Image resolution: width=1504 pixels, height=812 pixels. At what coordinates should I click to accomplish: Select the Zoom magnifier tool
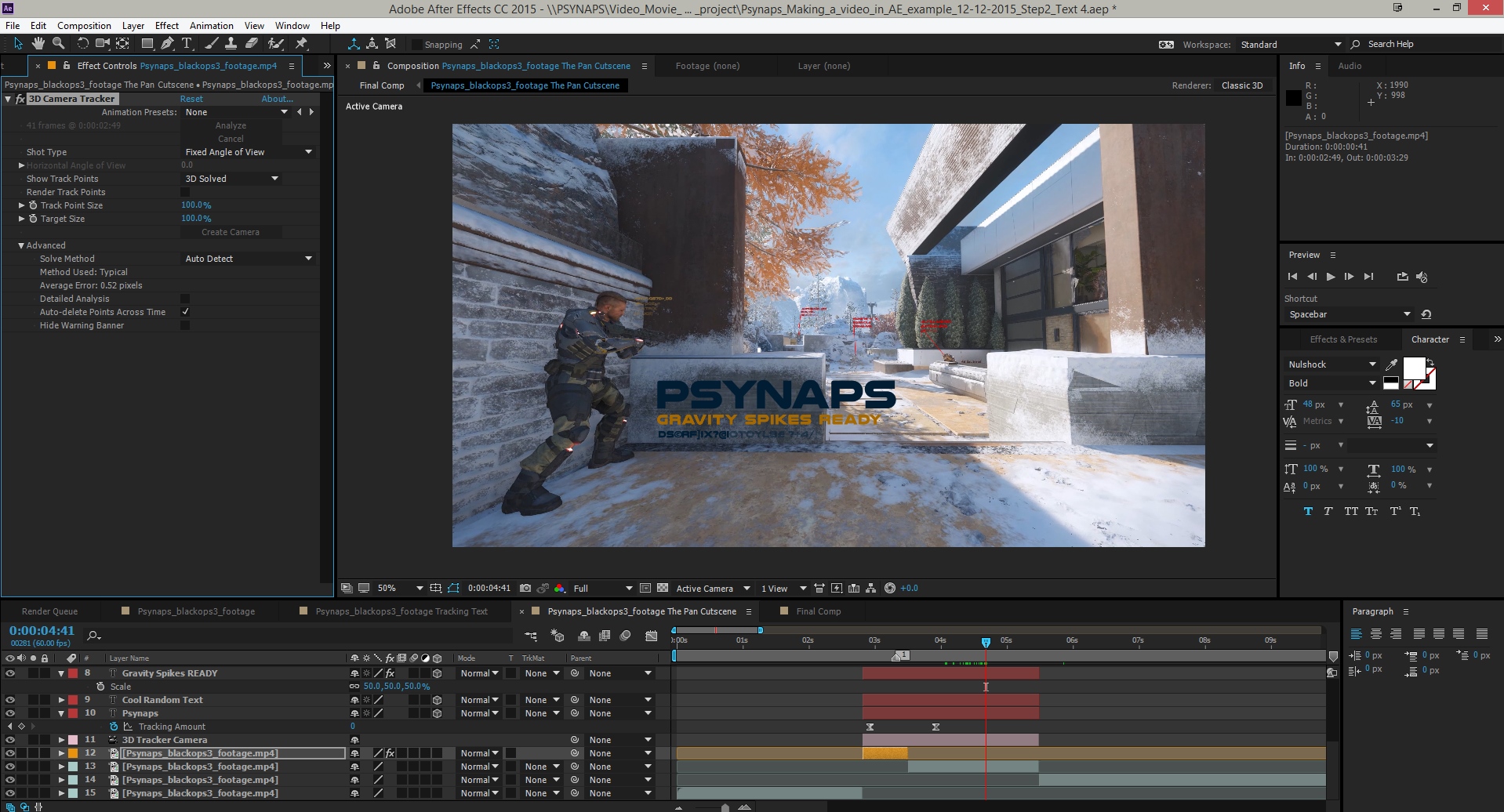pyautogui.click(x=58, y=44)
